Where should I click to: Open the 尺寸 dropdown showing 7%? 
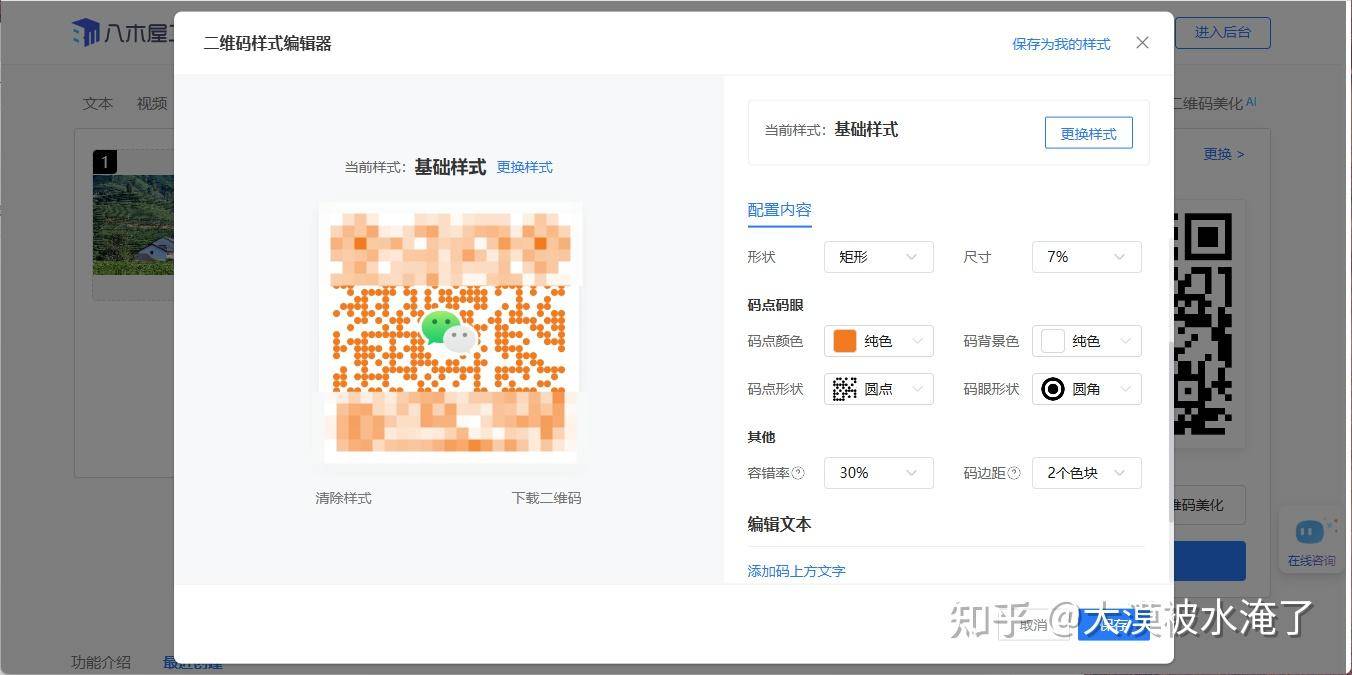tap(1087, 257)
